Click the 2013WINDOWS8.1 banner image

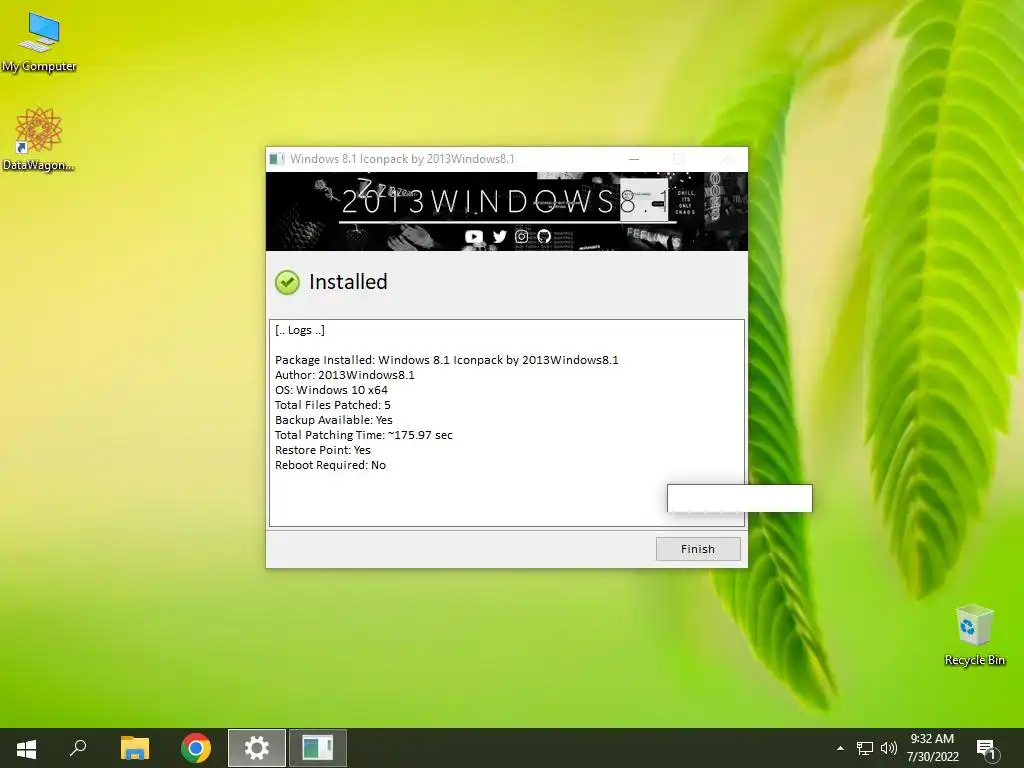pyautogui.click(x=507, y=211)
